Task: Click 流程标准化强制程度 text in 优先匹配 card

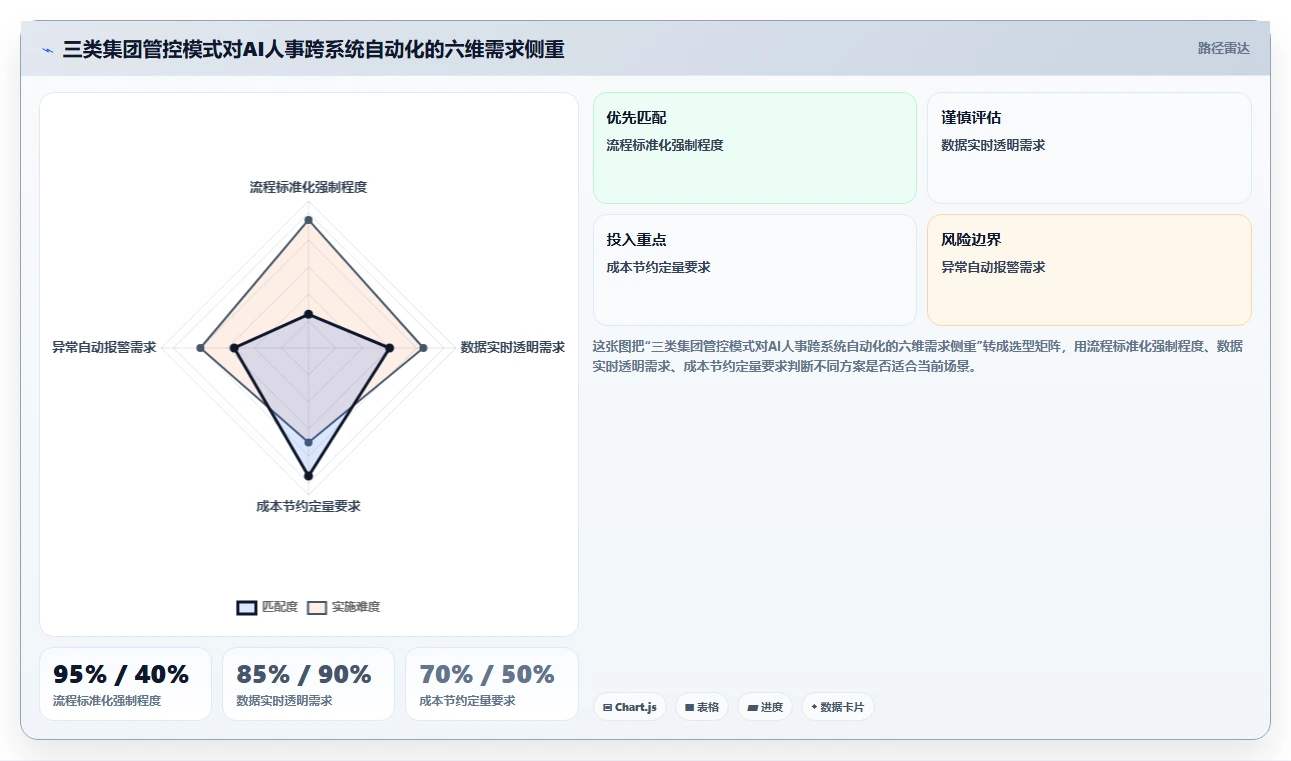Action: coord(665,145)
